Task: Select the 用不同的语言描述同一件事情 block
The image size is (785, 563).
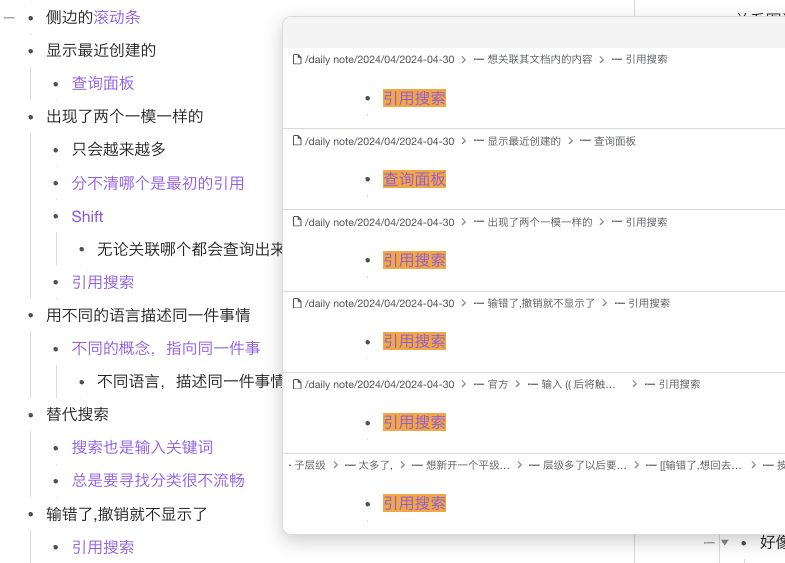Action: tap(148, 315)
